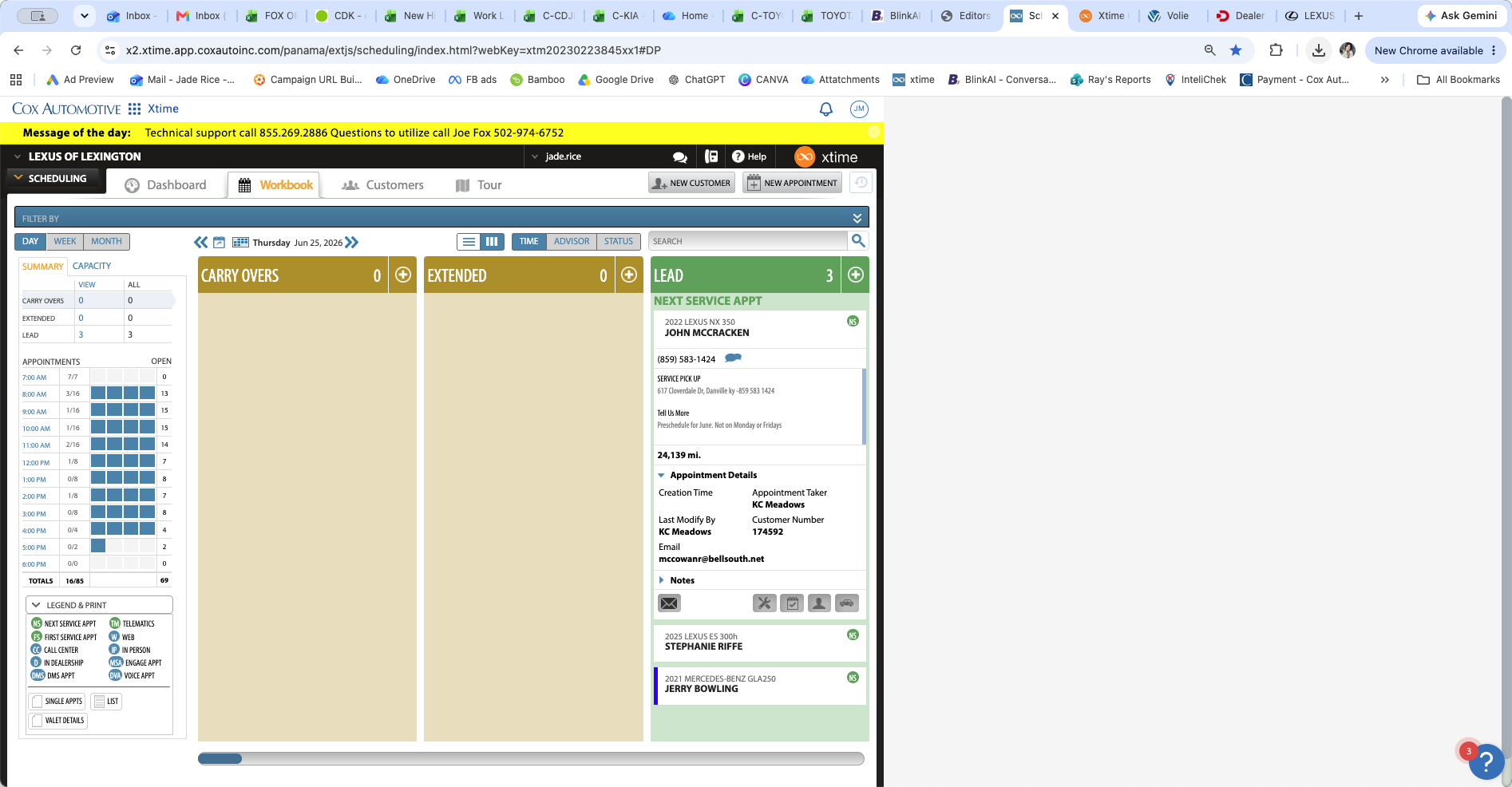Collapse Appointment Details section
This screenshot has width=1512, height=787.
point(661,475)
